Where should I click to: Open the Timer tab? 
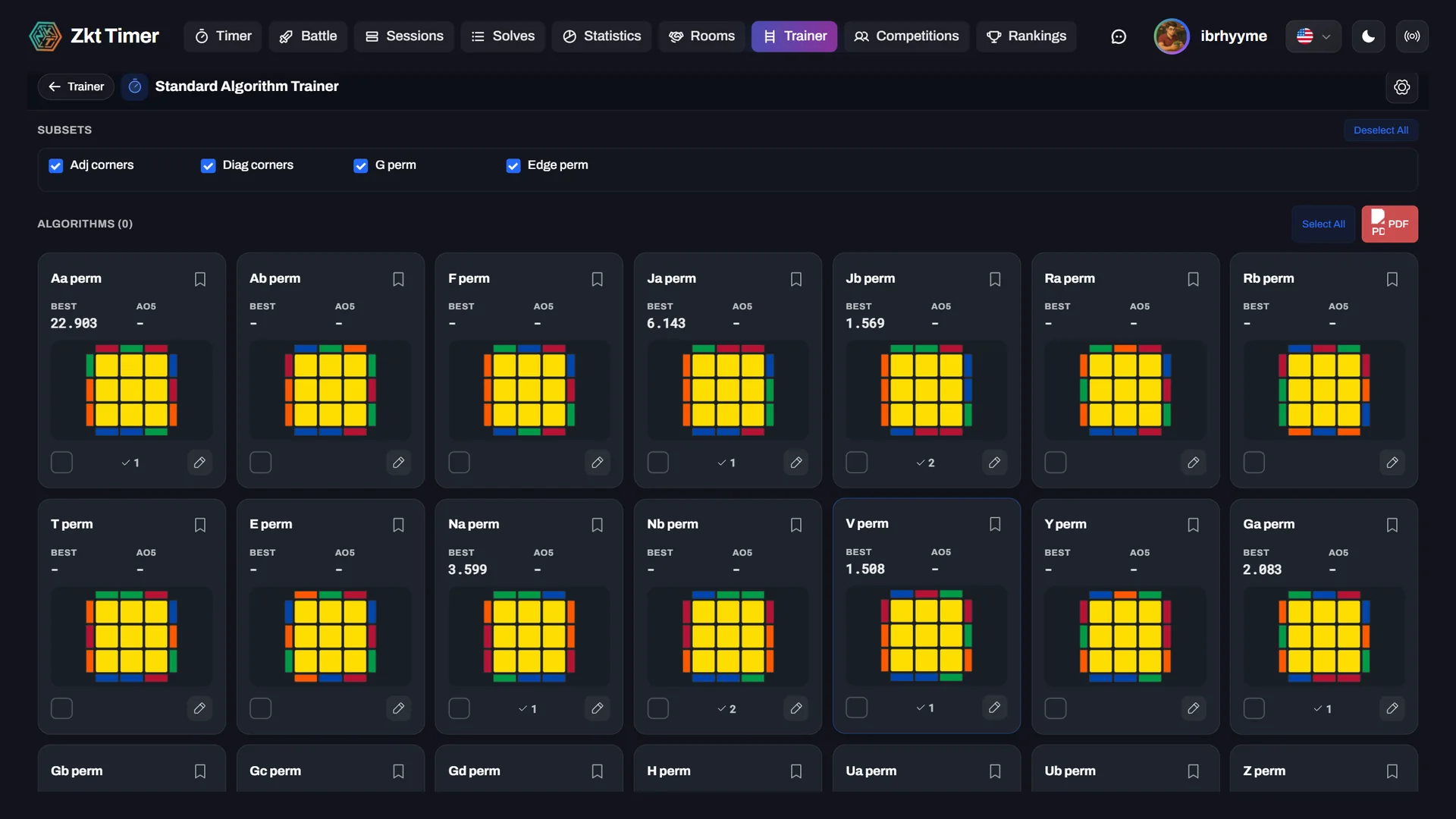(223, 36)
